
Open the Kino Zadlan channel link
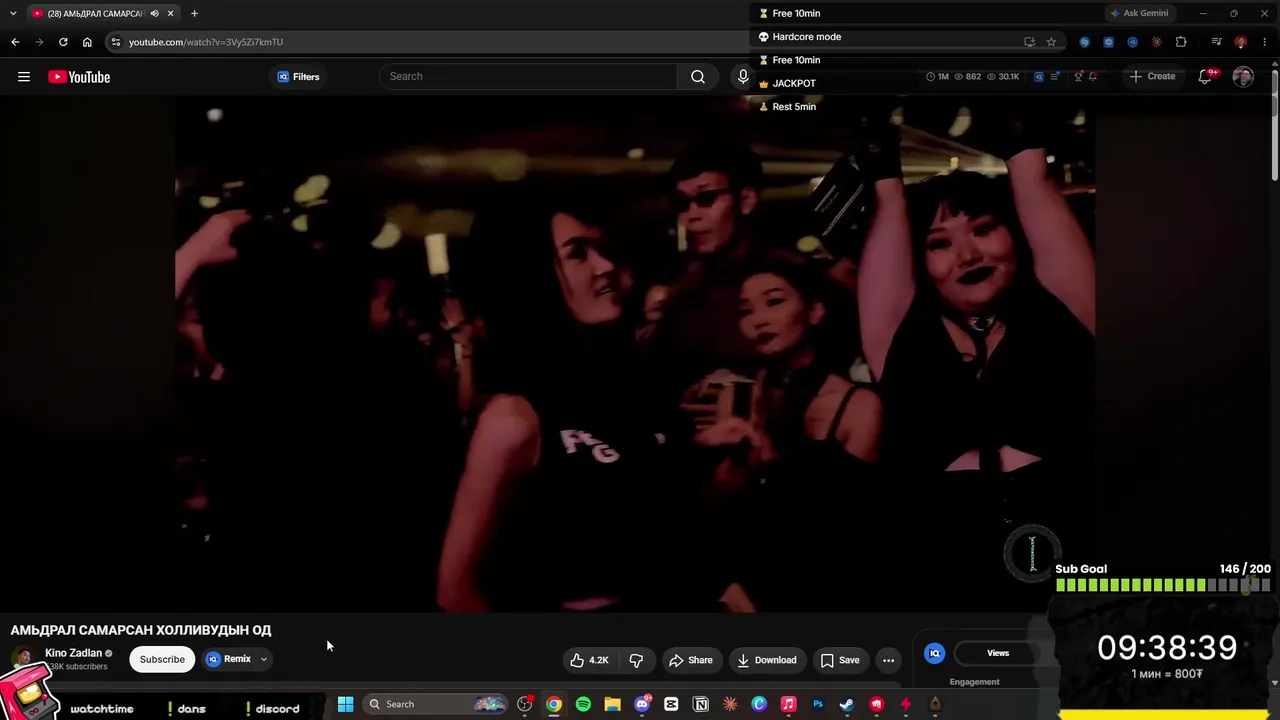(73, 653)
